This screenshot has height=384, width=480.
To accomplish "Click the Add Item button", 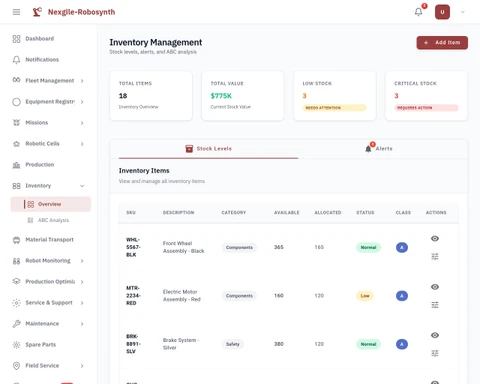I will (x=442, y=43).
